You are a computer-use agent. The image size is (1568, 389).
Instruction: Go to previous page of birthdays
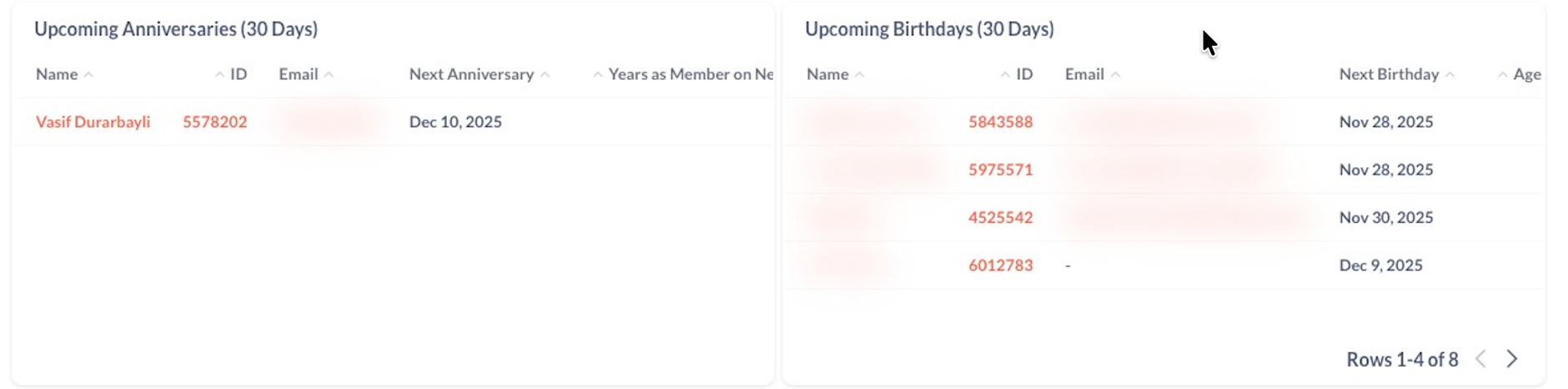tap(1481, 359)
